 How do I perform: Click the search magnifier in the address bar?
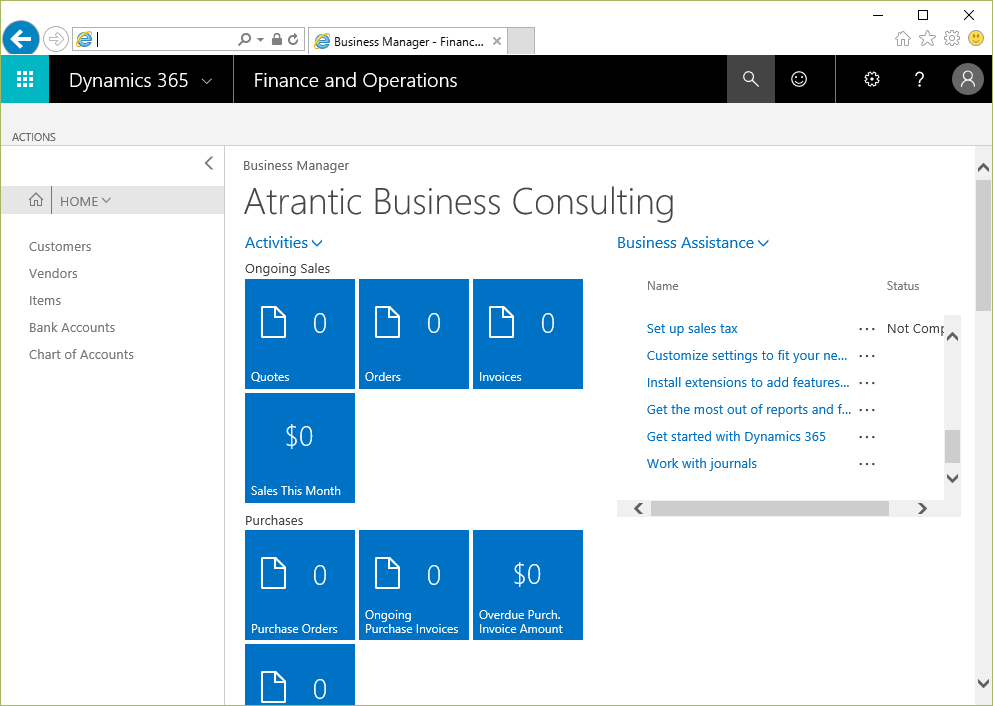tap(244, 39)
